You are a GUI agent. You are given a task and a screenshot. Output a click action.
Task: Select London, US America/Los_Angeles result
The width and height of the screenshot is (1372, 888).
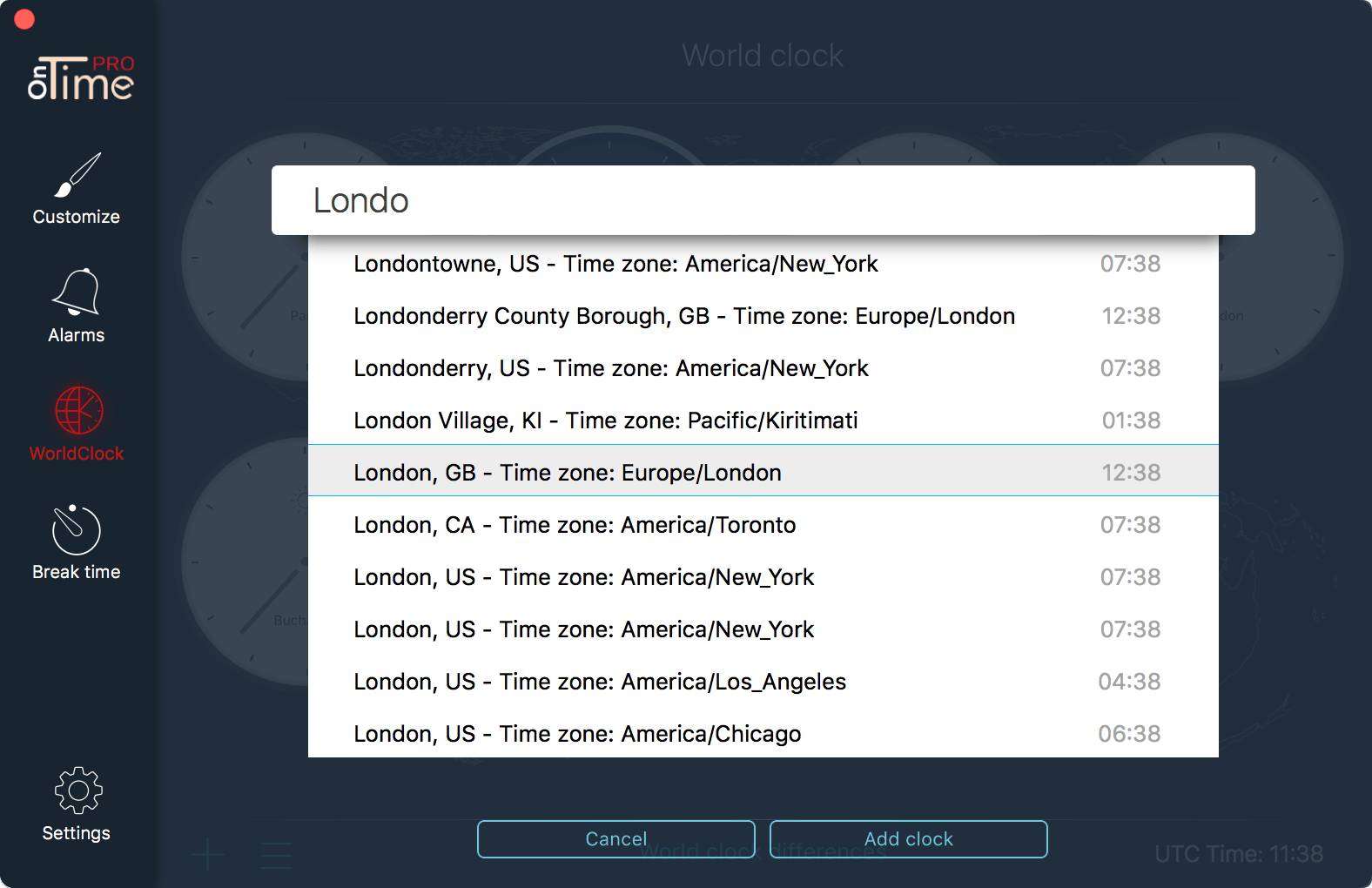coord(763,682)
